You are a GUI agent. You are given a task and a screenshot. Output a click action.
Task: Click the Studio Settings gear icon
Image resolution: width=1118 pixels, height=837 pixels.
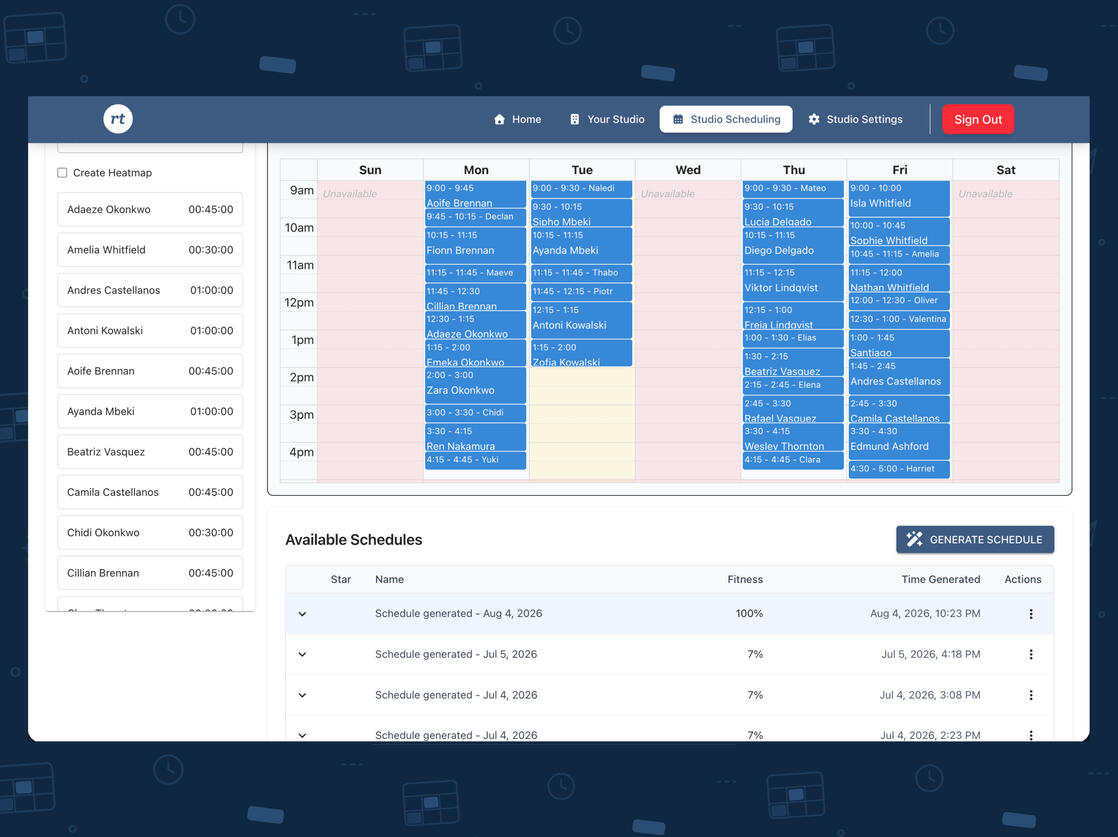tap(814, 119)
